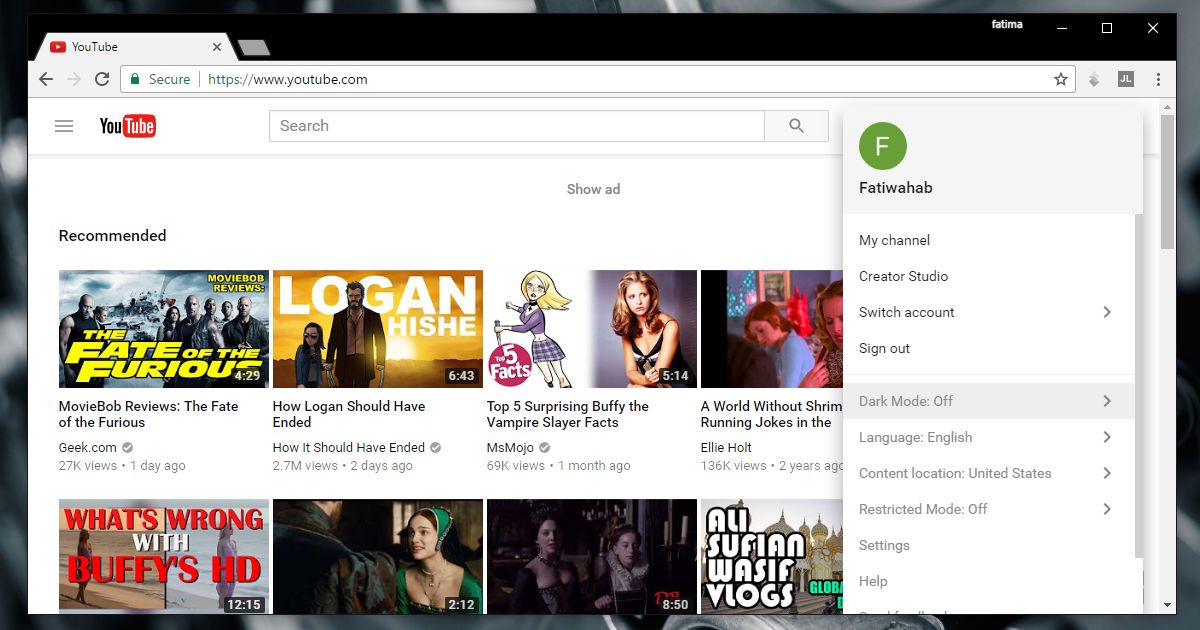Open Restricted Mode: Off setting
Image resolution: width=1200 pixels, height=630 pixels.
click(x=989, y=509)
